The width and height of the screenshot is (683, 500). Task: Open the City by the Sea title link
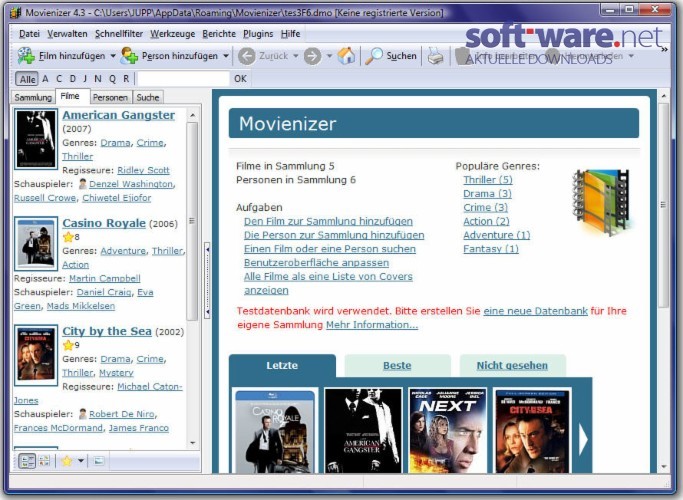107,331
